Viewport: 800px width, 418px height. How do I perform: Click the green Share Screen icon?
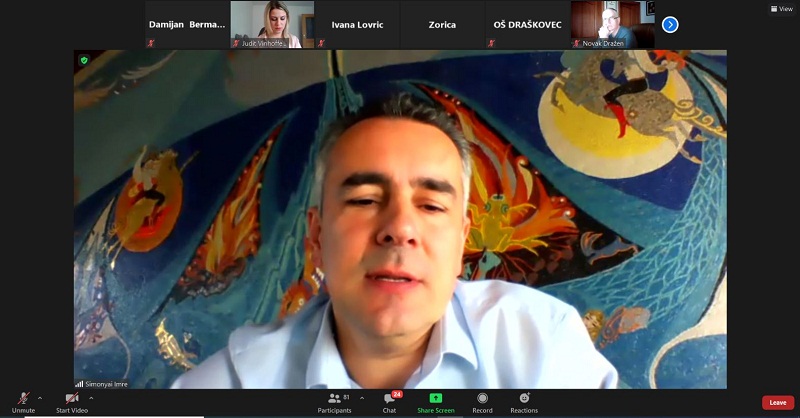tap(436, 398)
